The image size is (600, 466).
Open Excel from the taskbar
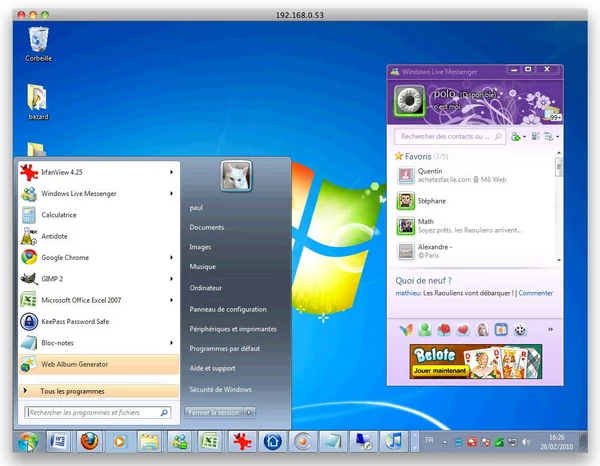pos(210,442)
